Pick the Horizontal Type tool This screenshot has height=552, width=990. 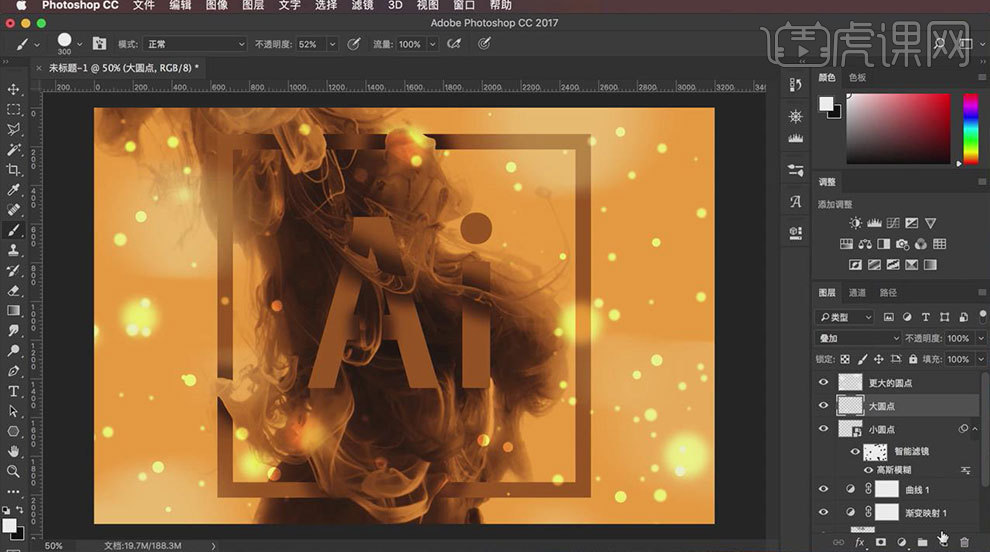[14, 390]
